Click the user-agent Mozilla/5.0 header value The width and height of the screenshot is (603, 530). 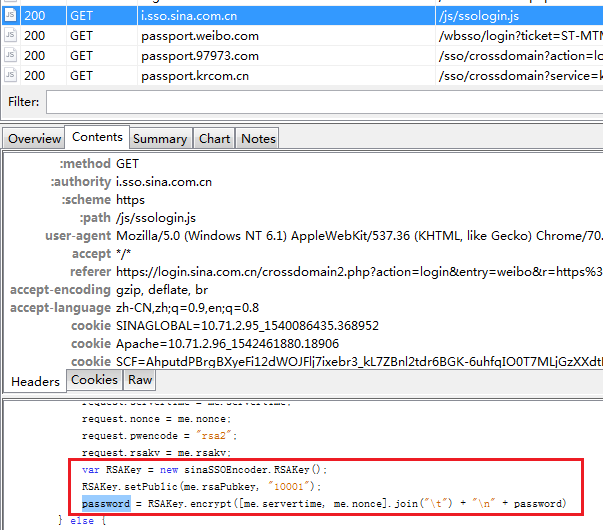point(359,236)
